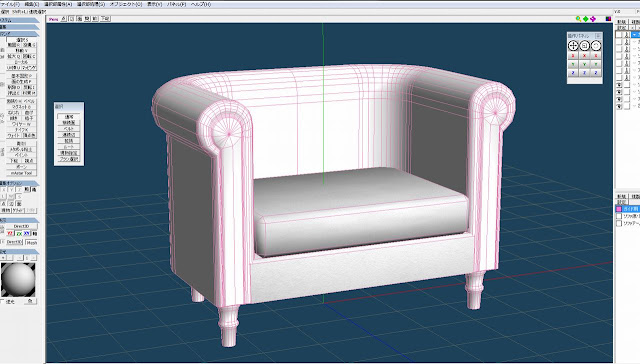Open the 選択部処理(S) menu
Screen dimensions: 640x364
91,4
